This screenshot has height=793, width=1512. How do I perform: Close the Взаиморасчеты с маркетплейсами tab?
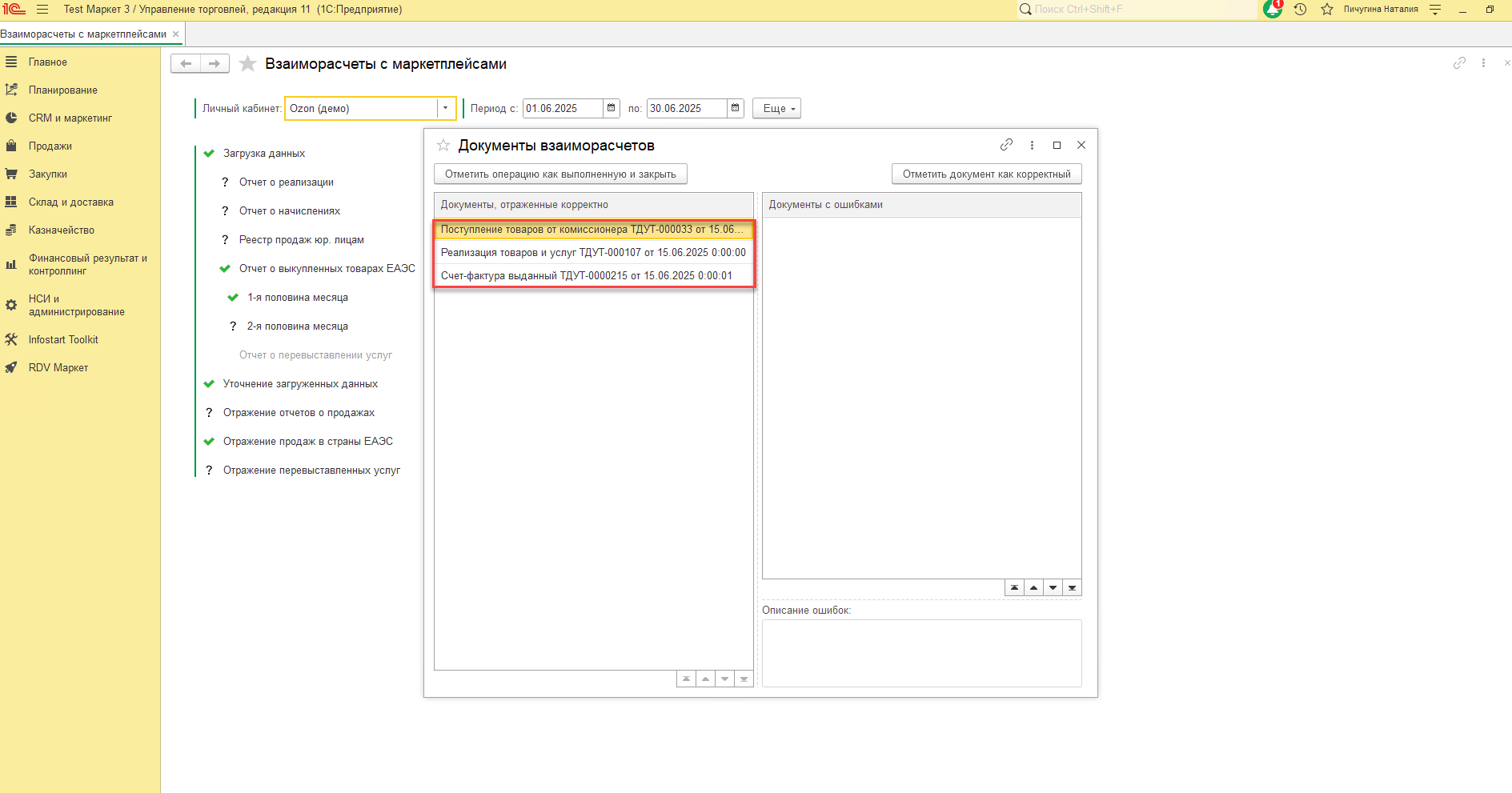pyautogui.click(x=175, y=34)
